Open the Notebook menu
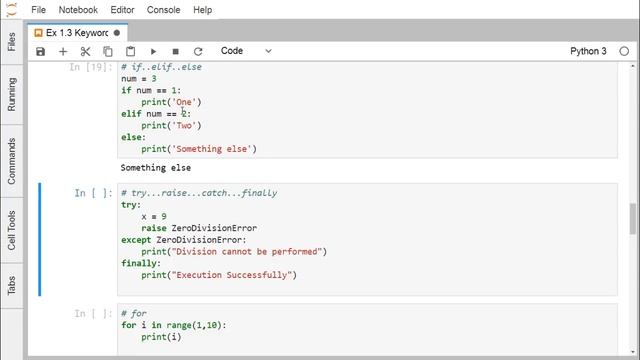This screenshot has width=640, height=360. coord(78,10)
